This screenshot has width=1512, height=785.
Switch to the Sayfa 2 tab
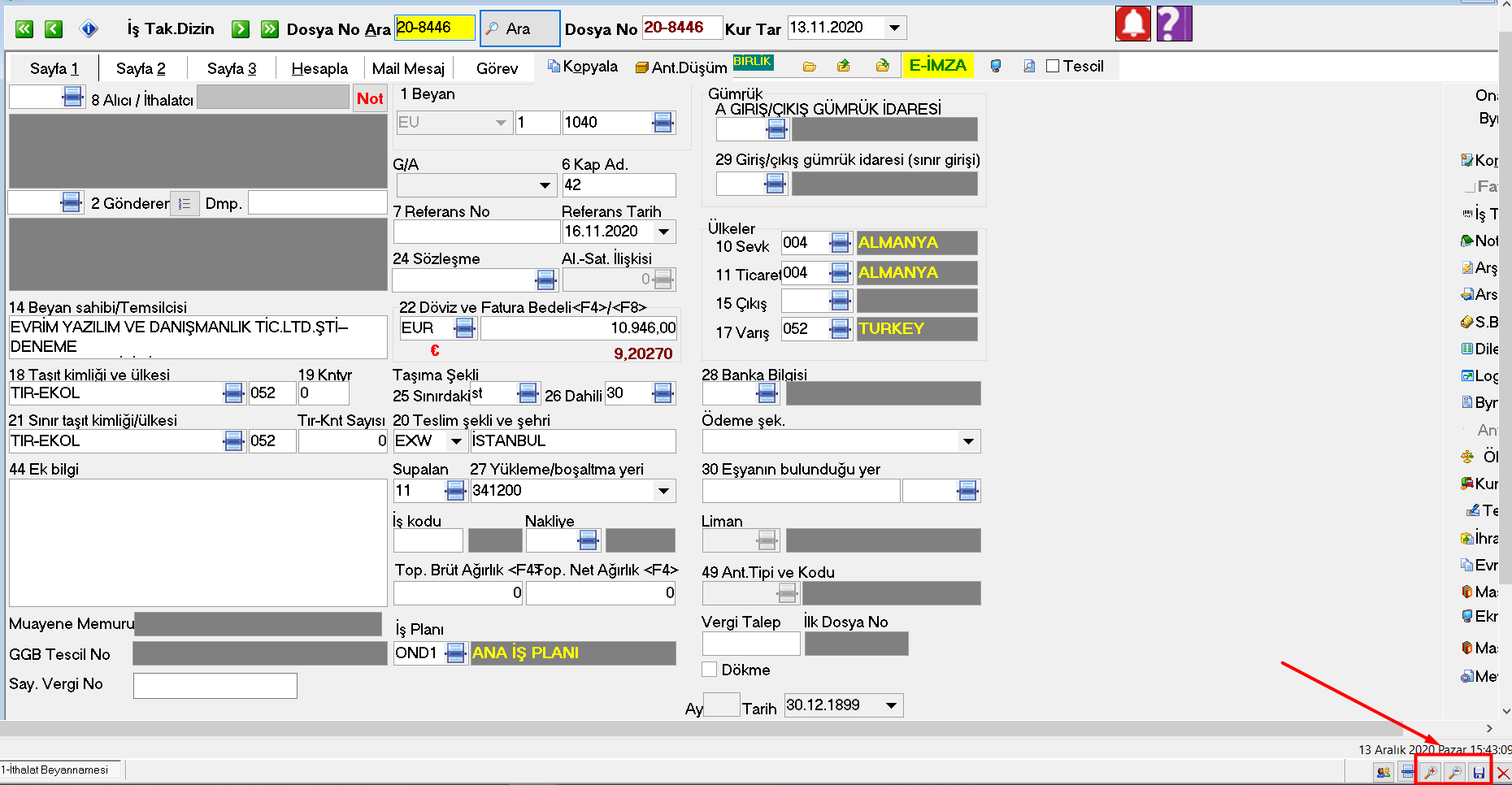pos(141,68)
